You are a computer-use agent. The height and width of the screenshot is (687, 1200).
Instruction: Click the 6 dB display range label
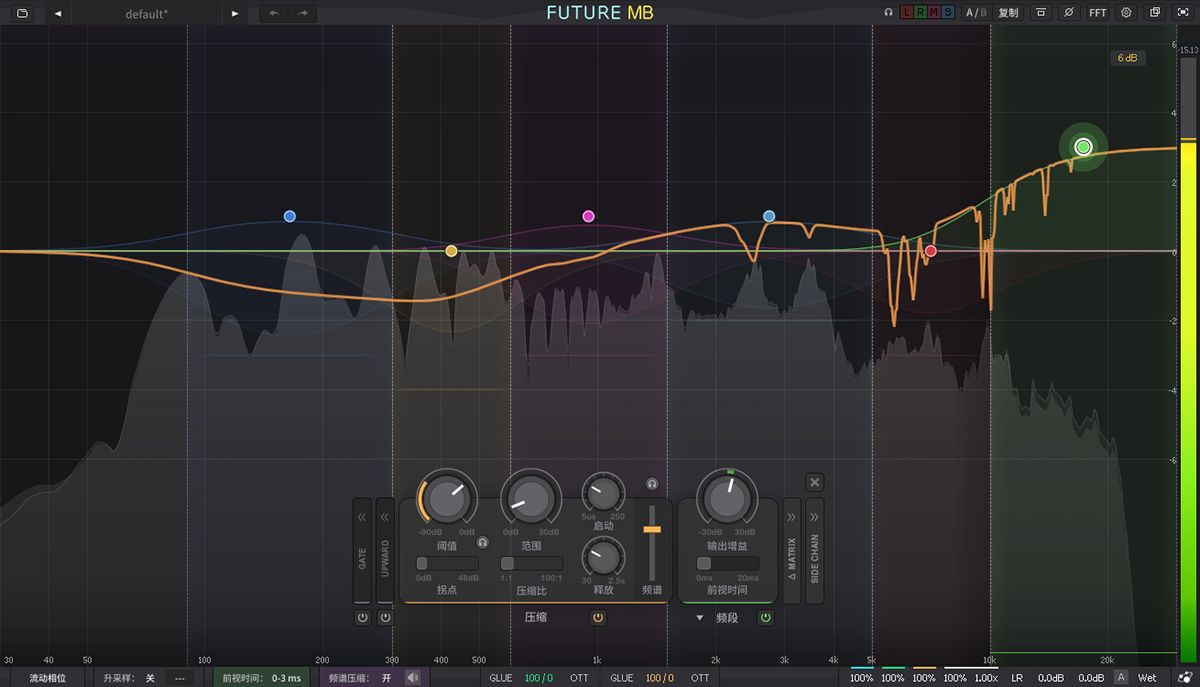coord(1127,58)
